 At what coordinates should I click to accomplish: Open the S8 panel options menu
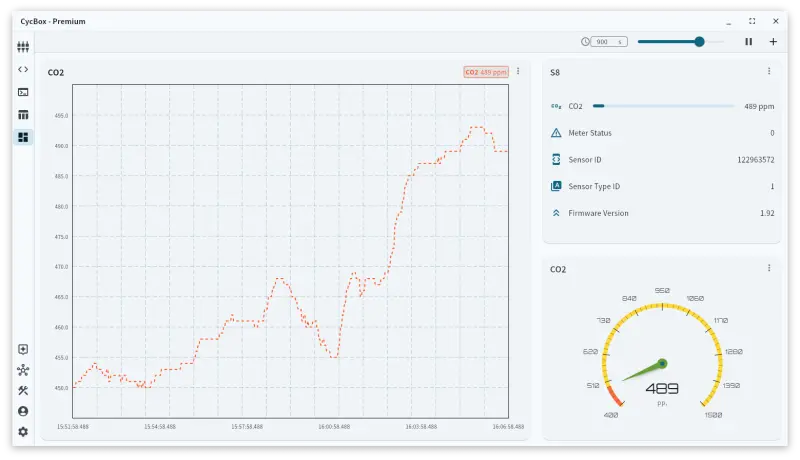tap(768, 71)
